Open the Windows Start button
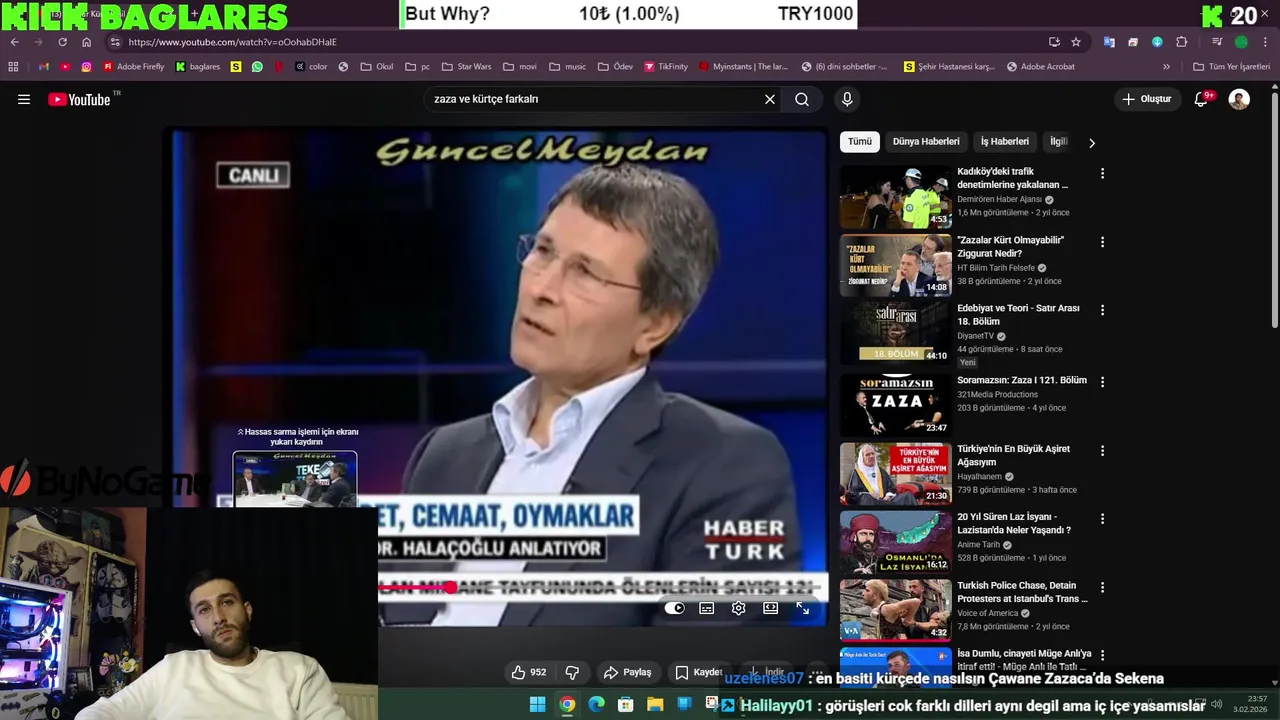 pyautogui.click(x=537, y=705)
